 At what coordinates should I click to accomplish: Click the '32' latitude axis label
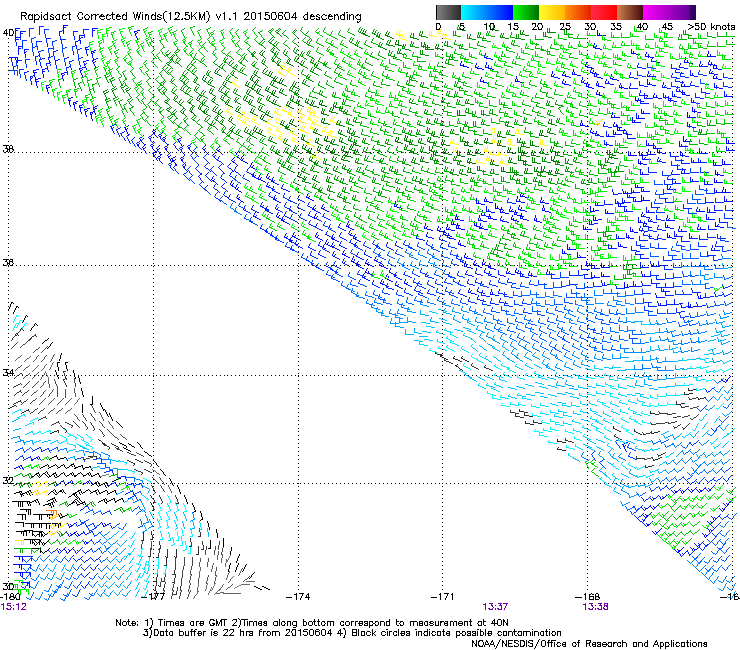(8, 481)
